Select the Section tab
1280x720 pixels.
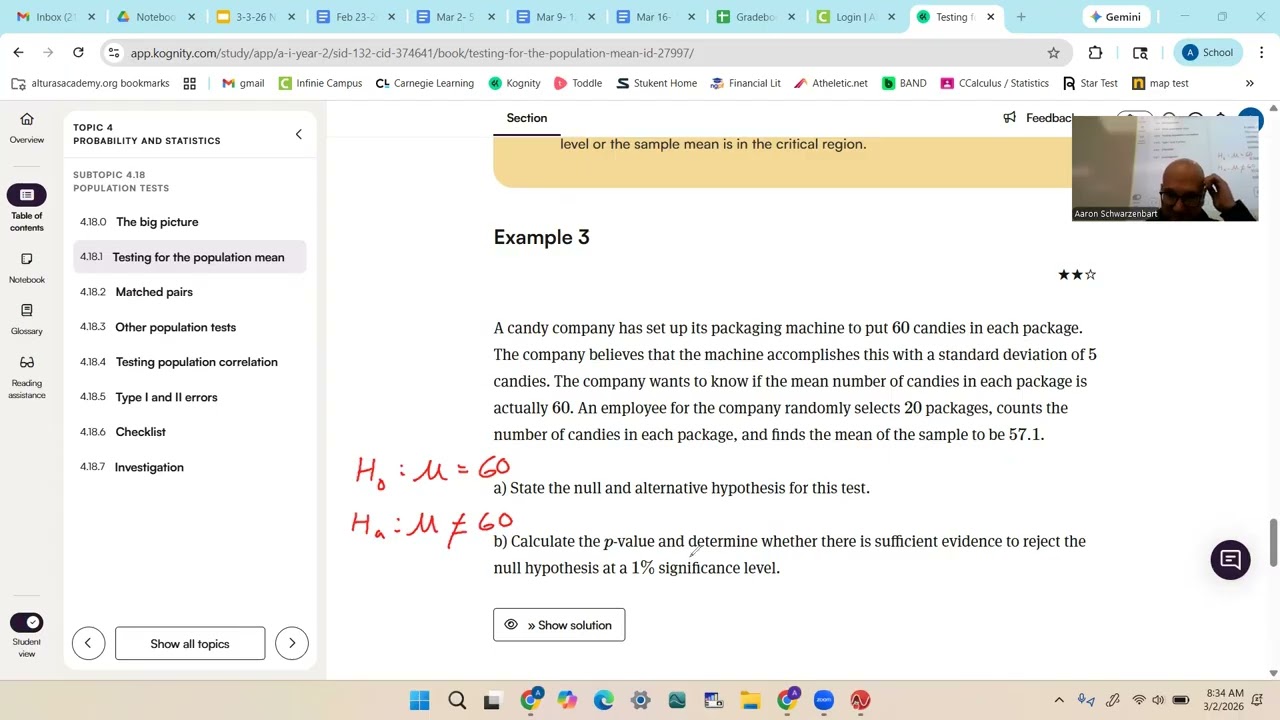click(527, 118)
